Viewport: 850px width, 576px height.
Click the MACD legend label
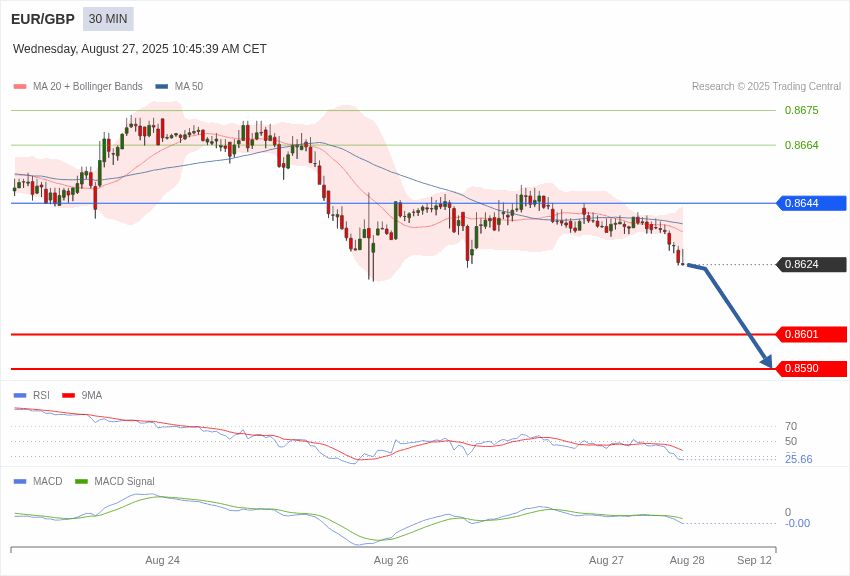48,481
